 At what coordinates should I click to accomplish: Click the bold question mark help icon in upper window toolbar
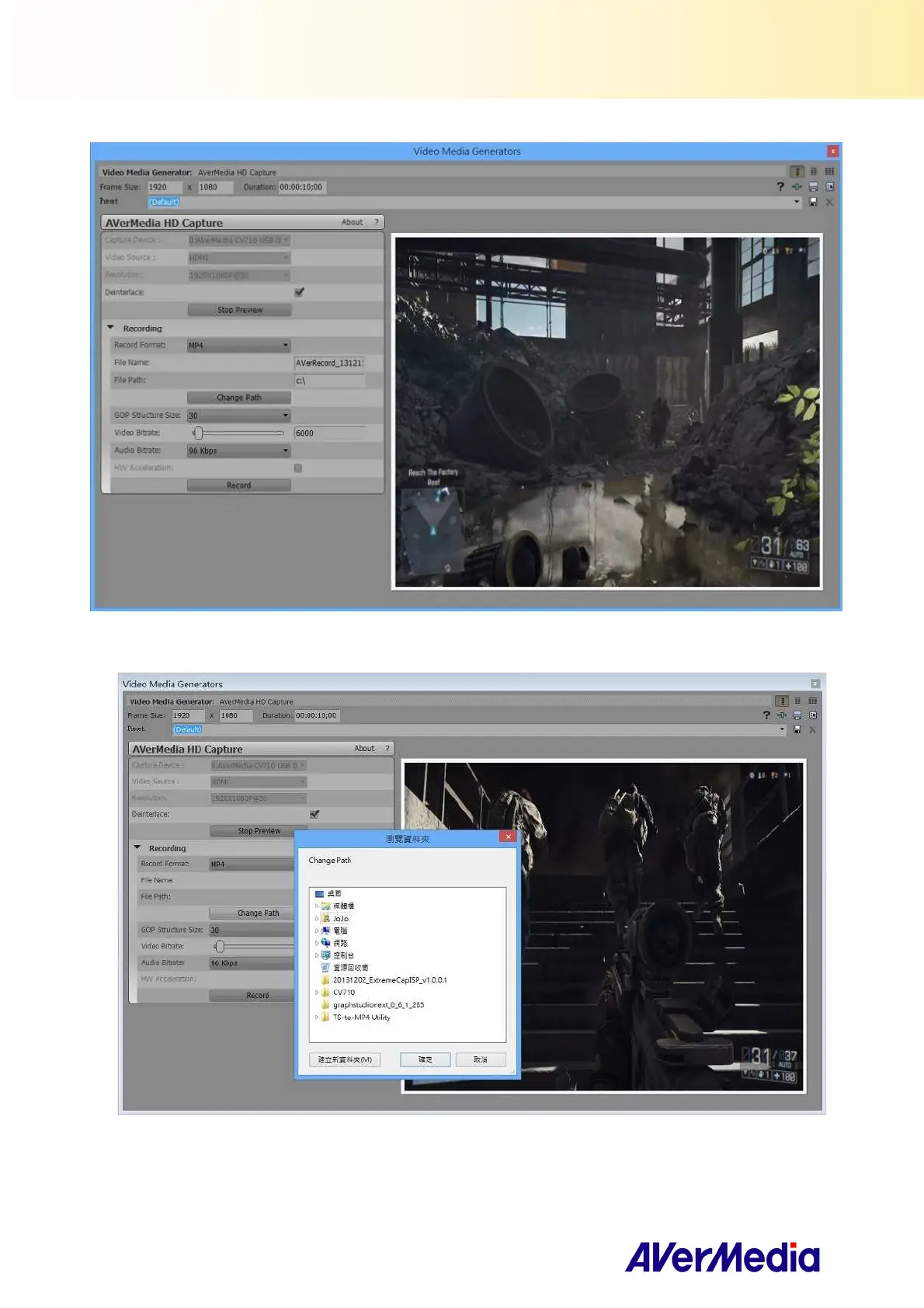click(x=780, y=187)
